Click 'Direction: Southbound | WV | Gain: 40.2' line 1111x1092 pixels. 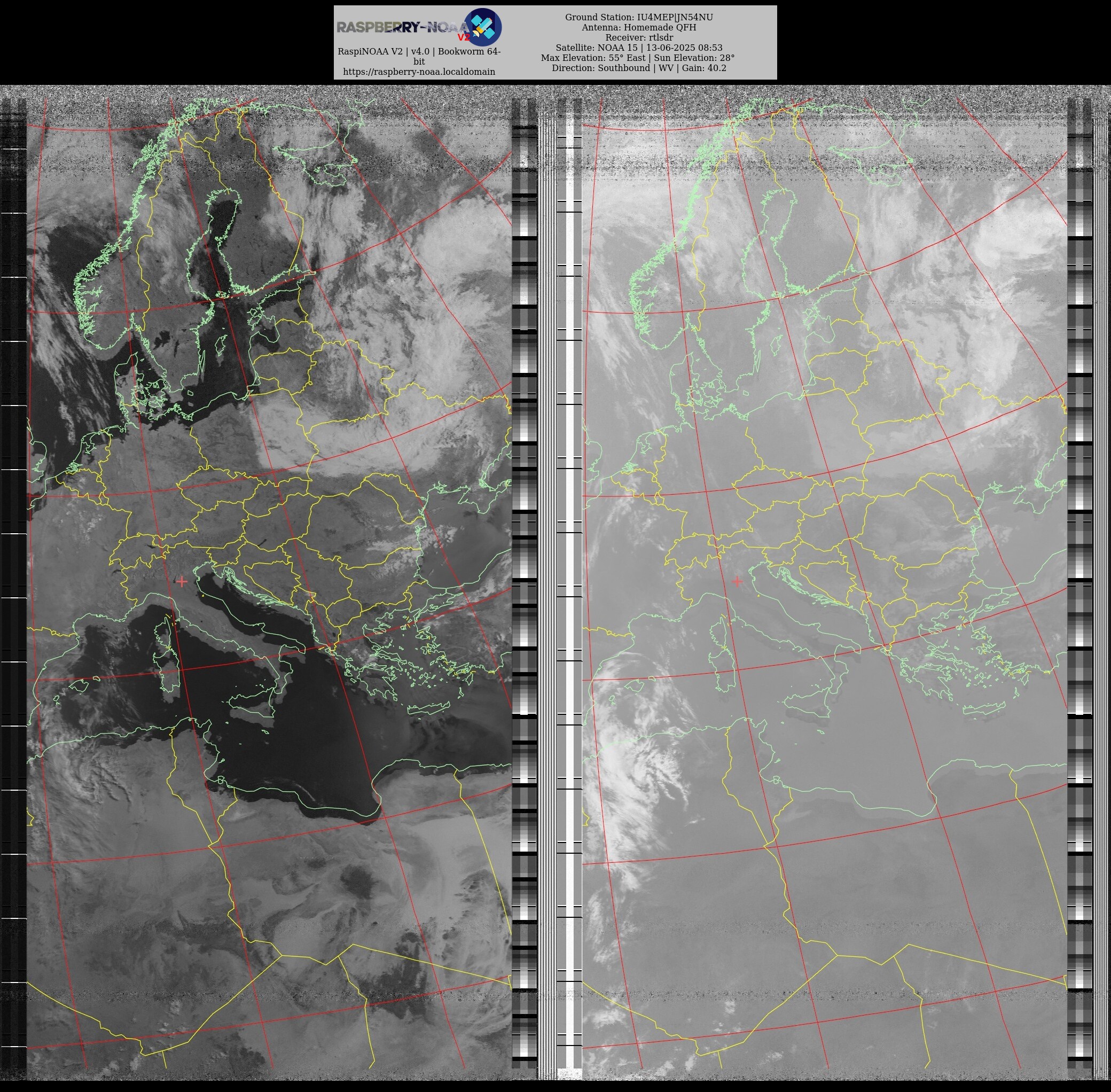639,68
